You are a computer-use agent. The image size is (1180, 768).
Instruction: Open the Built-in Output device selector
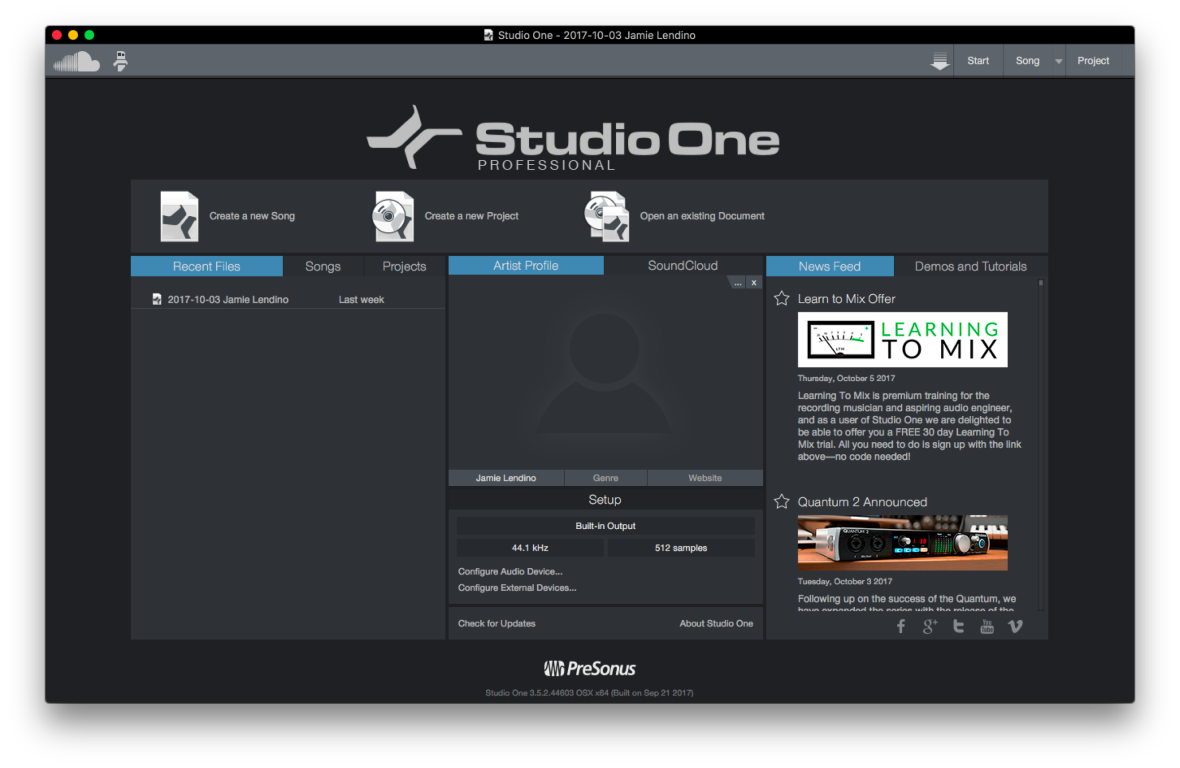(605, 526)
